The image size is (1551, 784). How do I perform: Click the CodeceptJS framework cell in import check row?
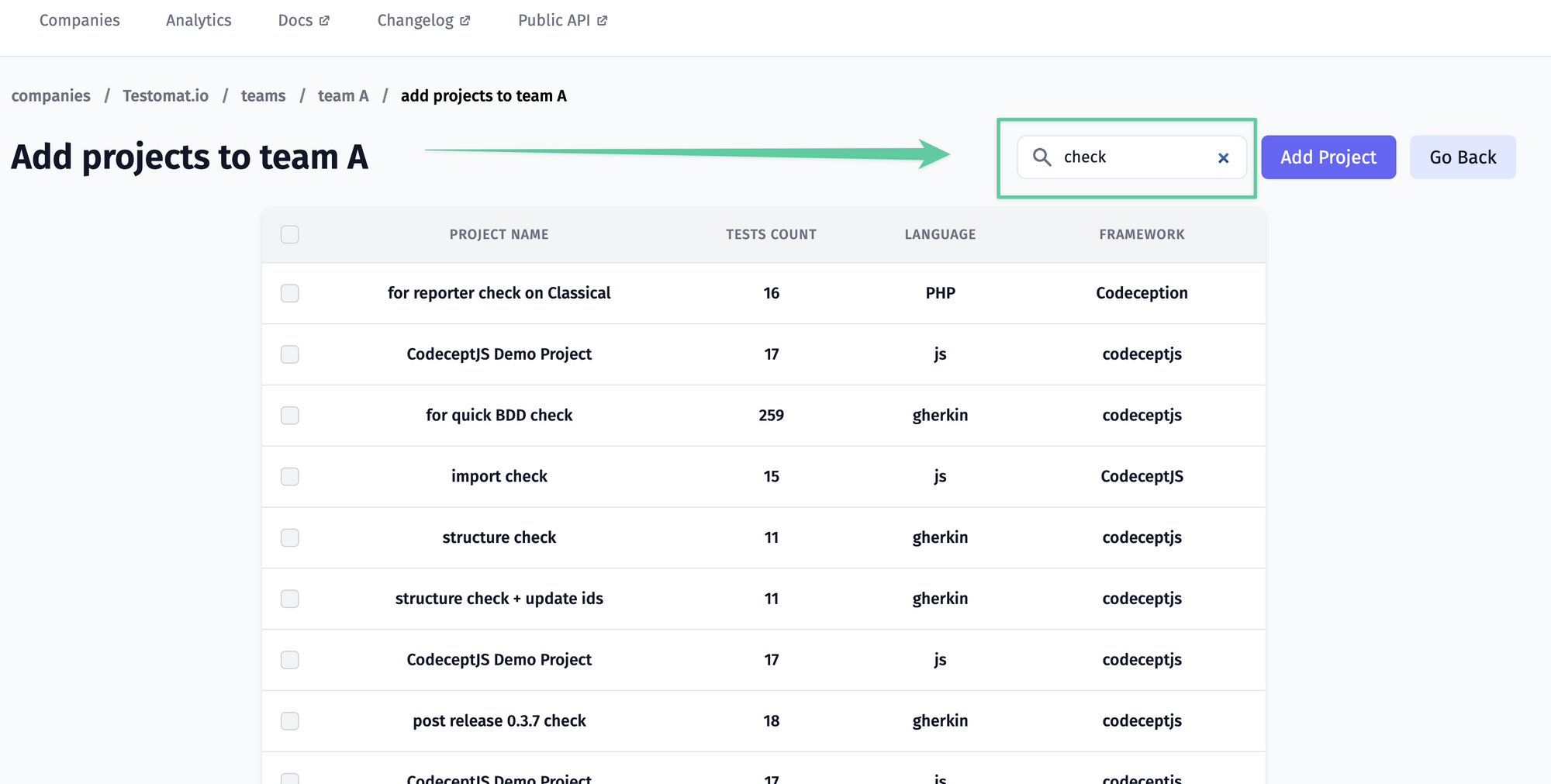click(1142, 476)
